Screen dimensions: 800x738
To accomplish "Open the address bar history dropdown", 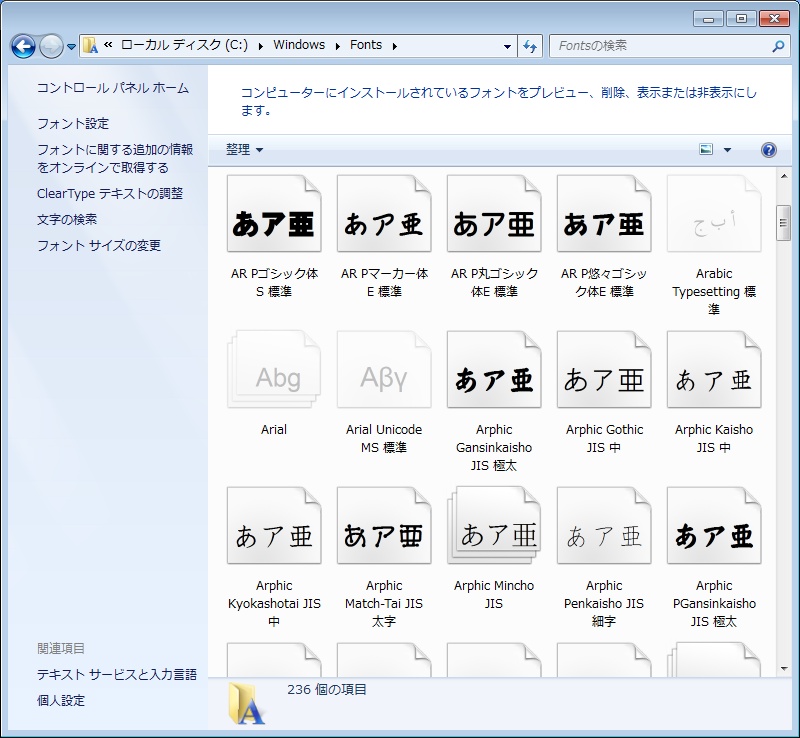I will click(x=507, y=46).
